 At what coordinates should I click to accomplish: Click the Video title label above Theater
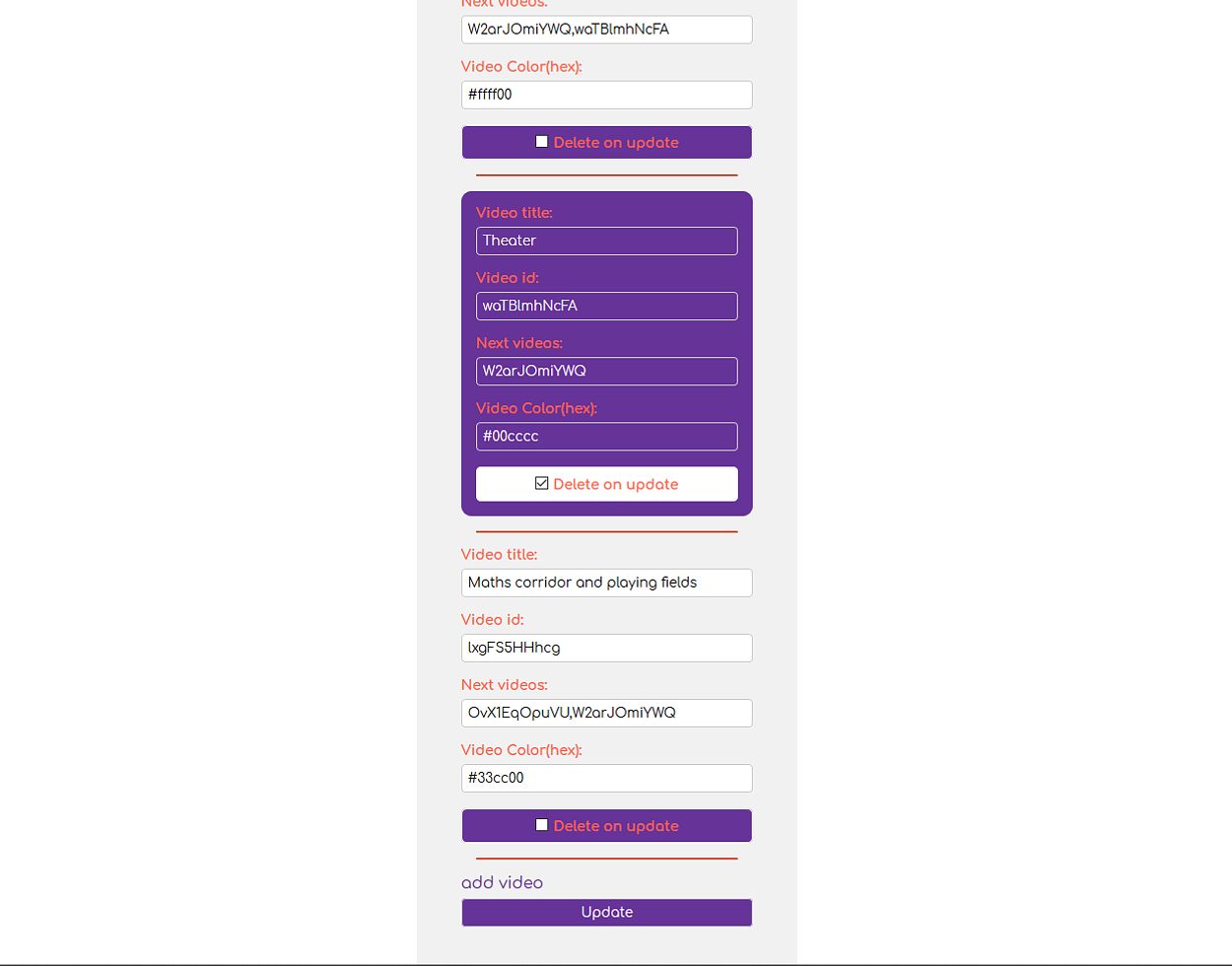[514, 213]
